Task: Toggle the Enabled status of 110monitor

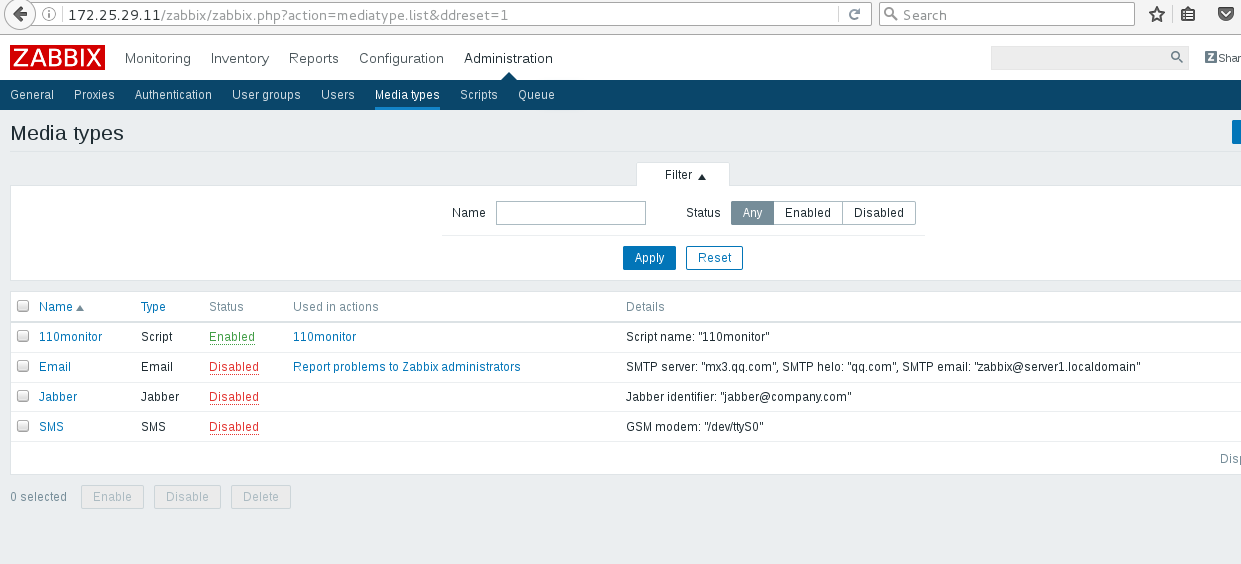Action: point(232,337)
